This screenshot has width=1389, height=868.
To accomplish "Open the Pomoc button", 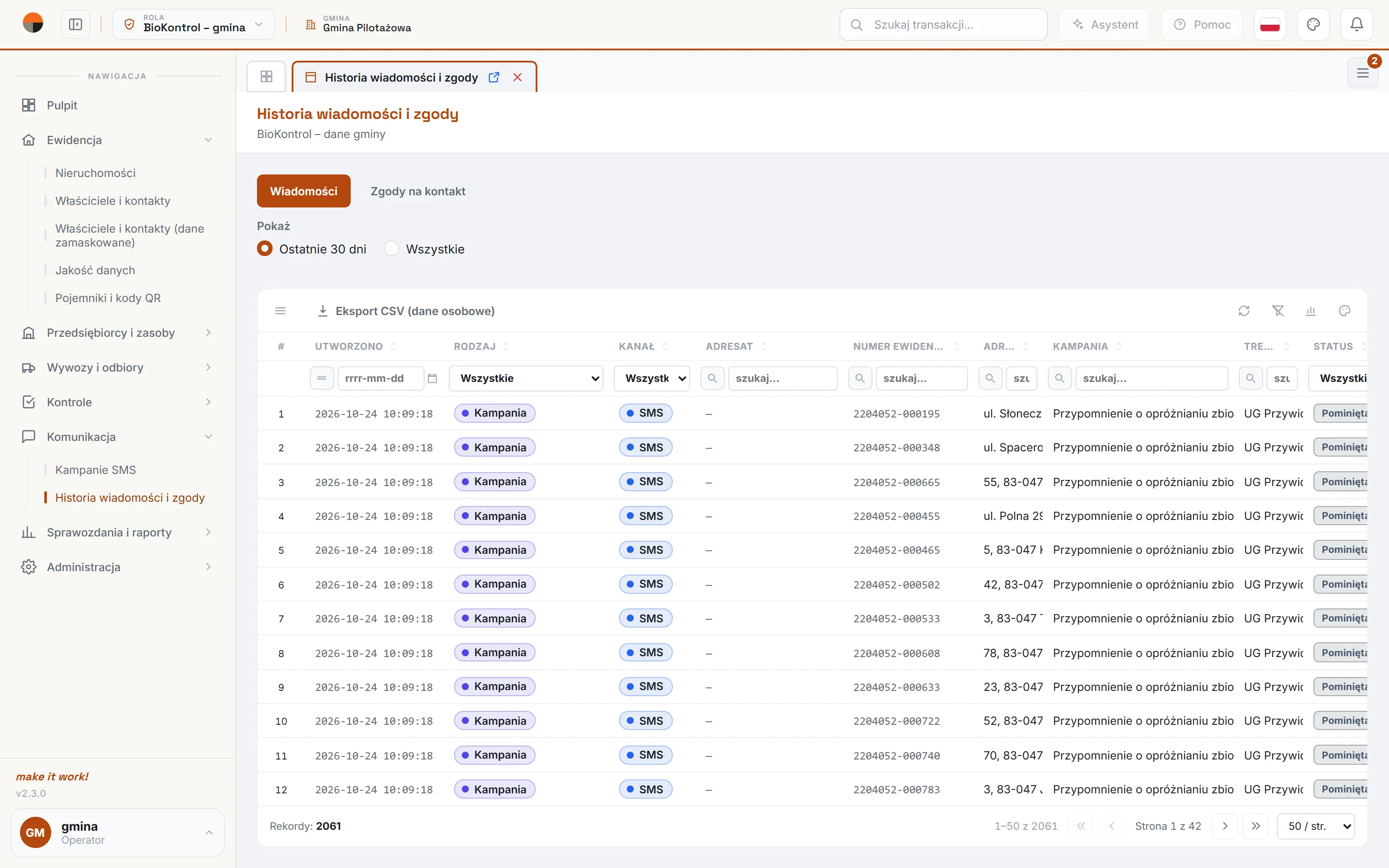I will click(x=1202, y=25).
